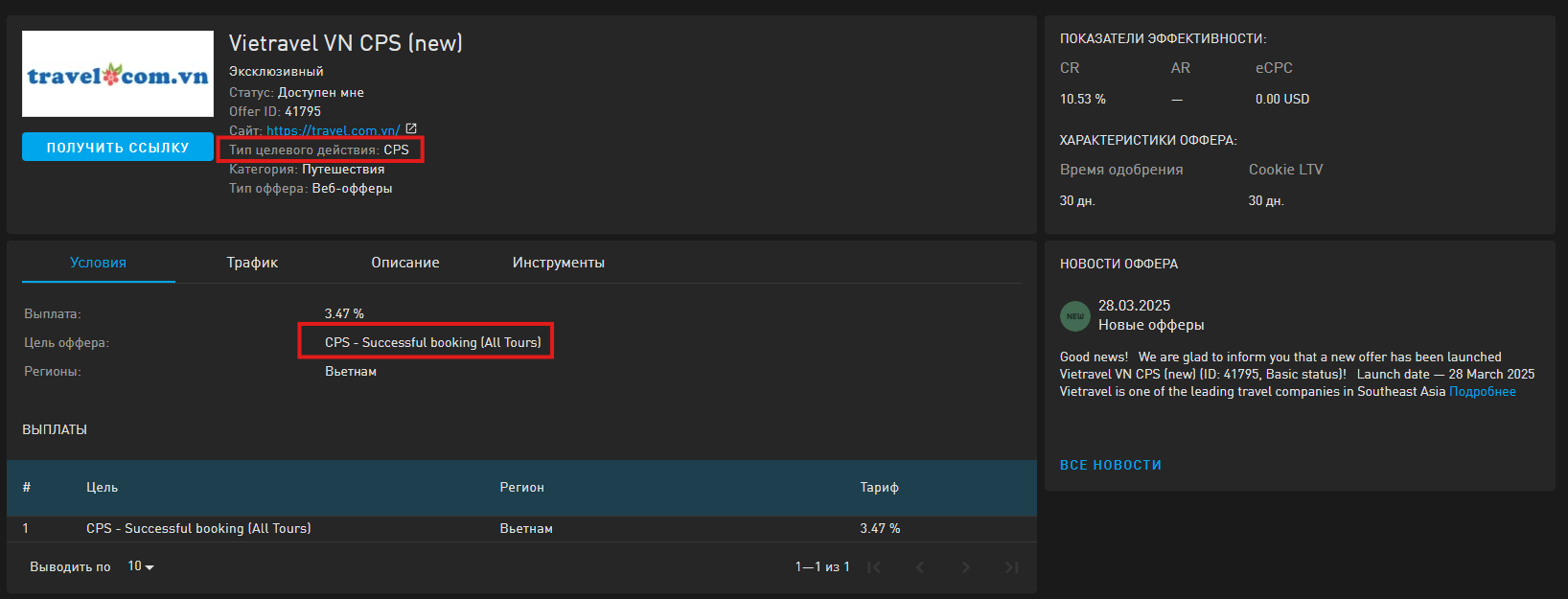Click the Регион column header
The height and width of the screenshot is (599, 1568).
coord(521,488)
